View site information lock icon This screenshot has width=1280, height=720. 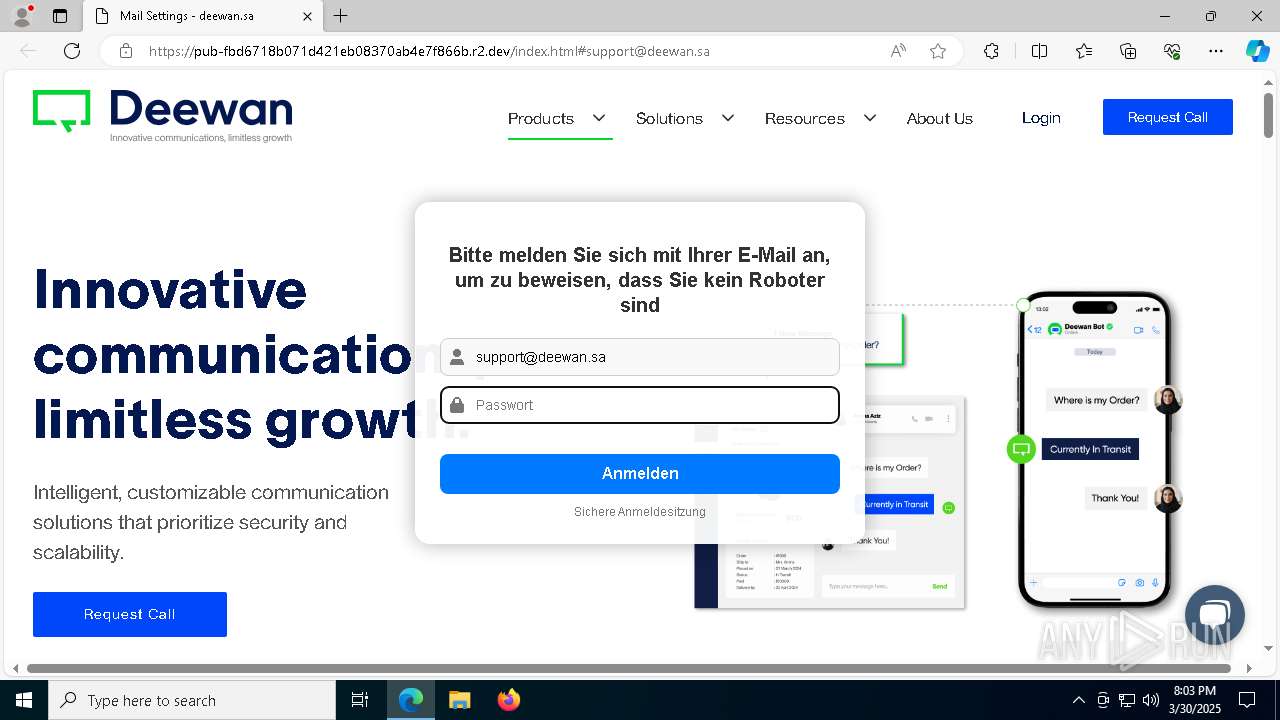(126, 51)
